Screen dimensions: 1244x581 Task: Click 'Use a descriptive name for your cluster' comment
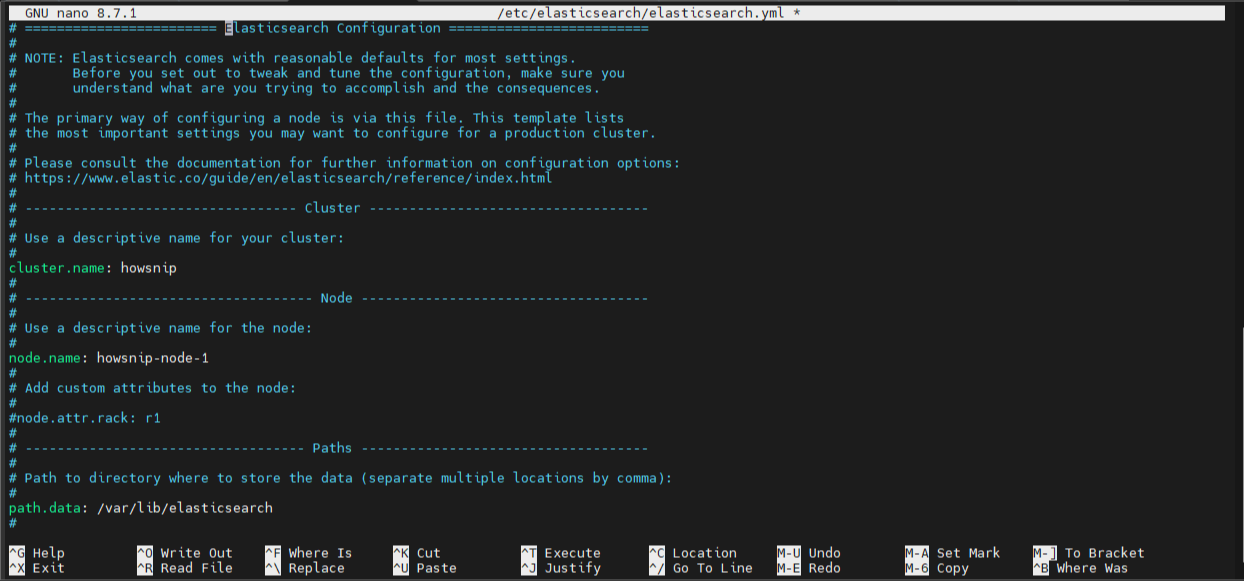[x=177, y=238]
